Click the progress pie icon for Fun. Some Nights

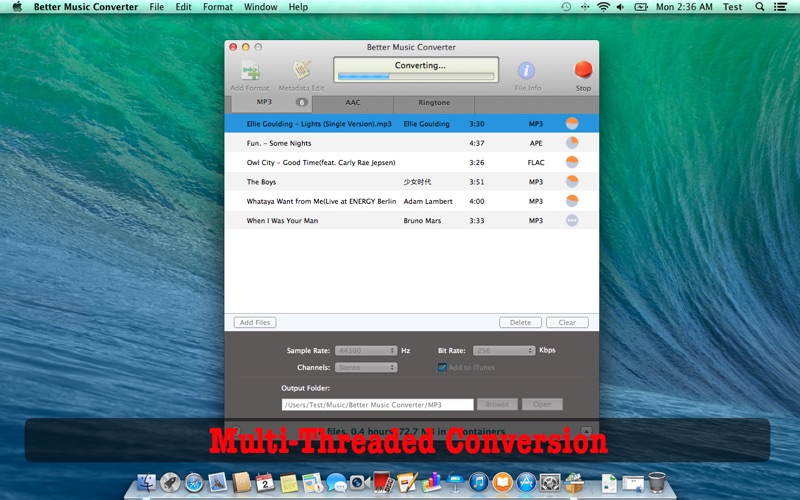coord(572,143)
